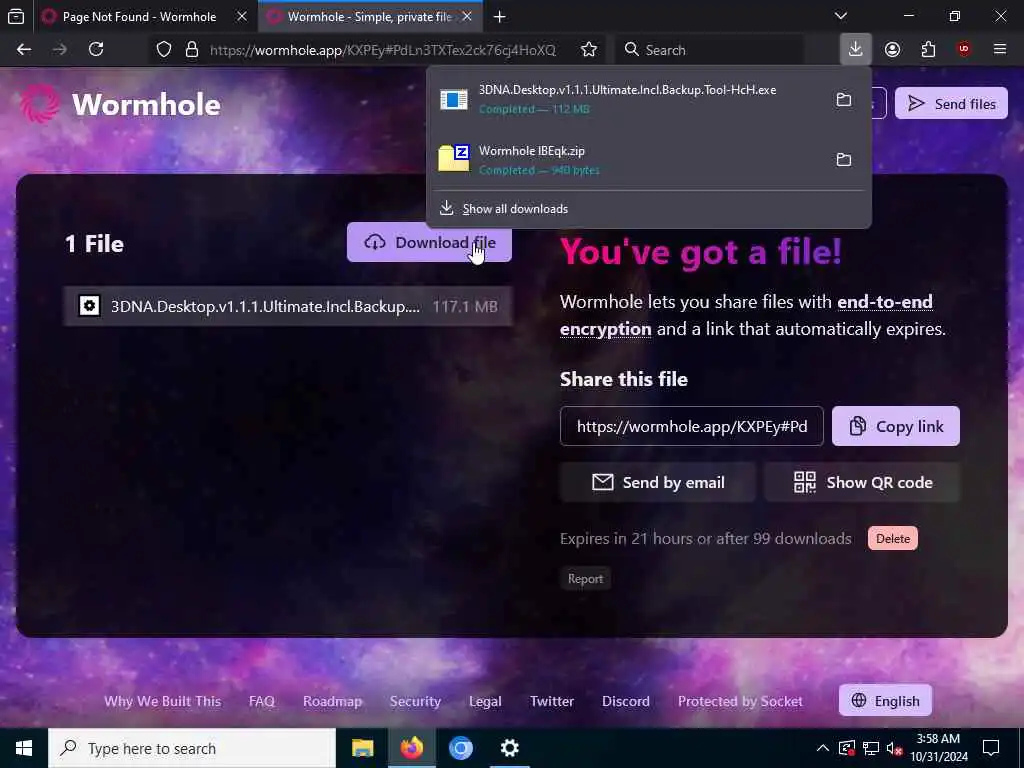Click the Download file button
Screen dimensions: 1024x768
(x=429, y=242)
